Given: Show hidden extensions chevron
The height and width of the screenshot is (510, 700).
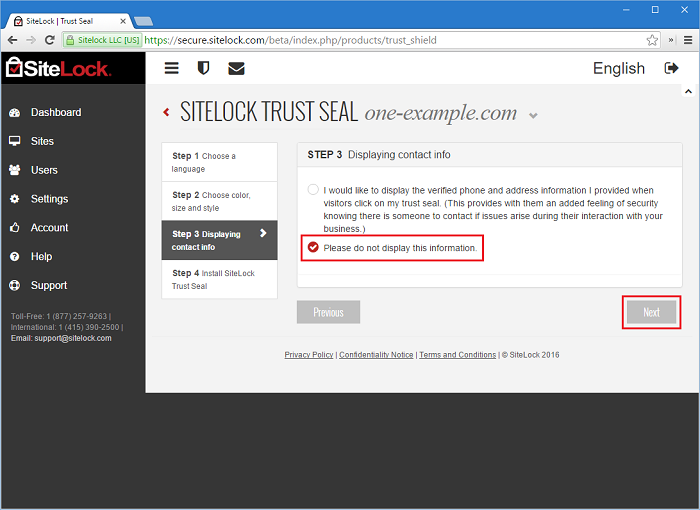Looking at the screenshot, I should coord(671,40).
